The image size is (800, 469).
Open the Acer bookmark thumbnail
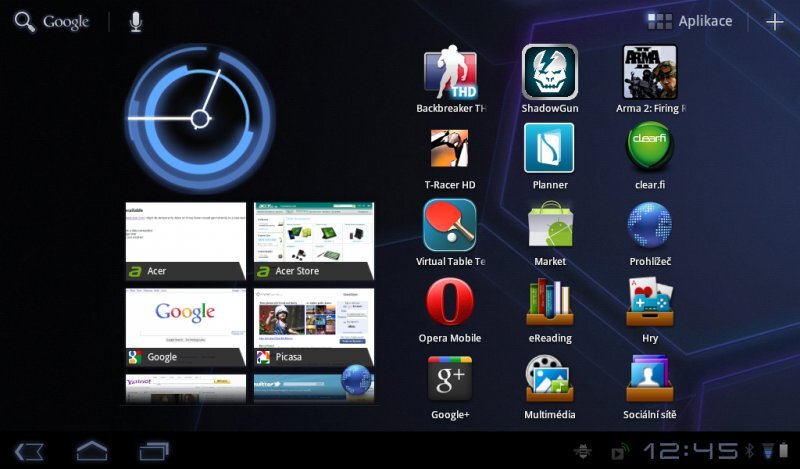pos(186,241)
